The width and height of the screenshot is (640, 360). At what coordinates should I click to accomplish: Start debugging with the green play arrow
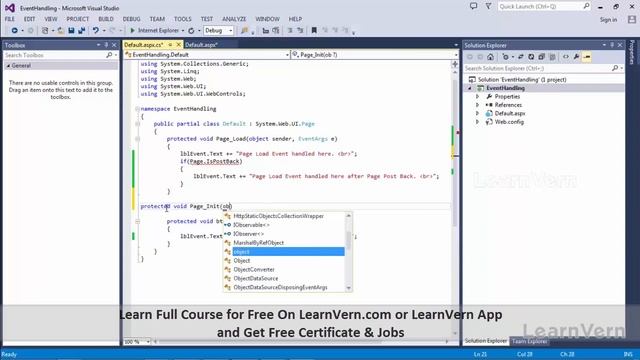(132, 31)
